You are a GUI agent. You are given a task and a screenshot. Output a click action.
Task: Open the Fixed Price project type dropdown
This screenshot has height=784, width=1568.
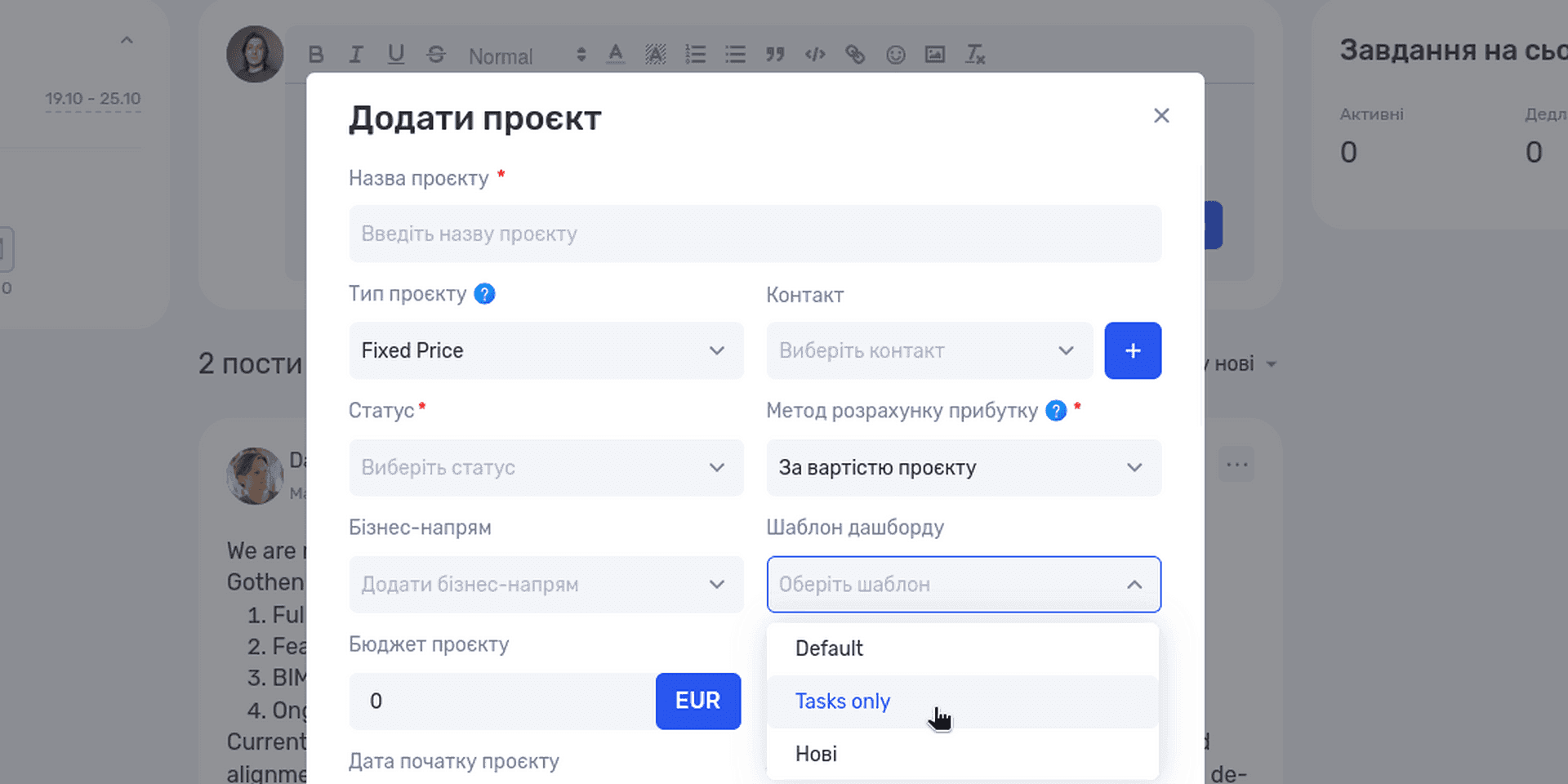(546, 350)
